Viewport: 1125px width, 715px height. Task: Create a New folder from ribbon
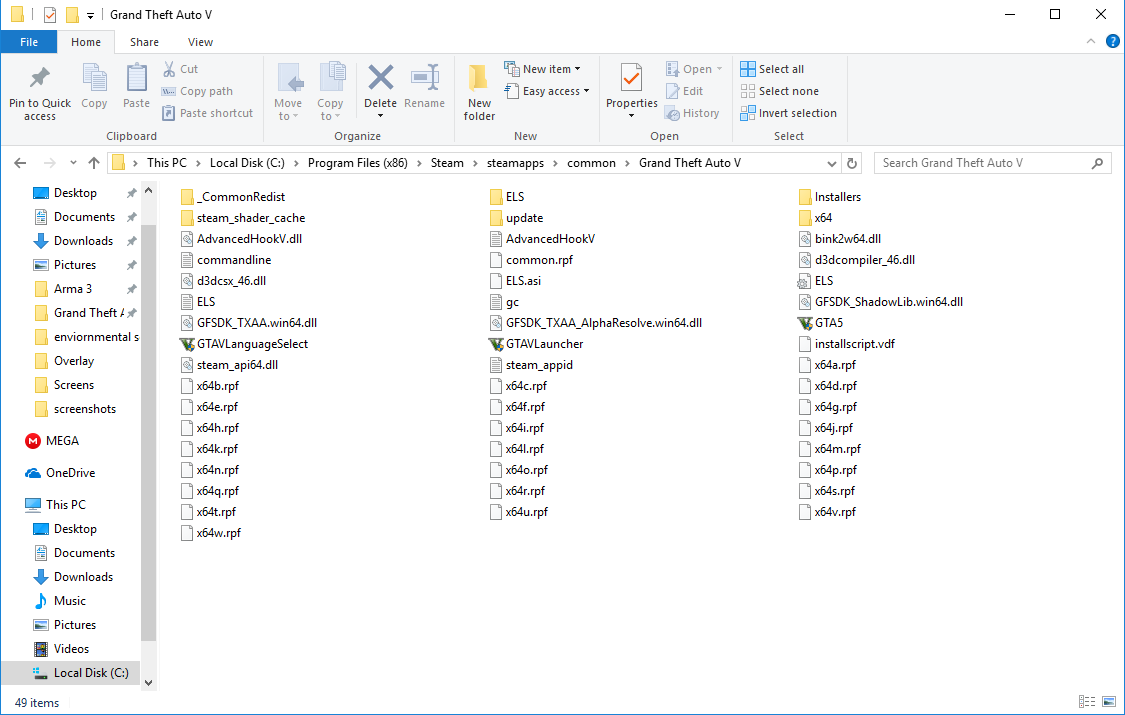click(479, 91)
